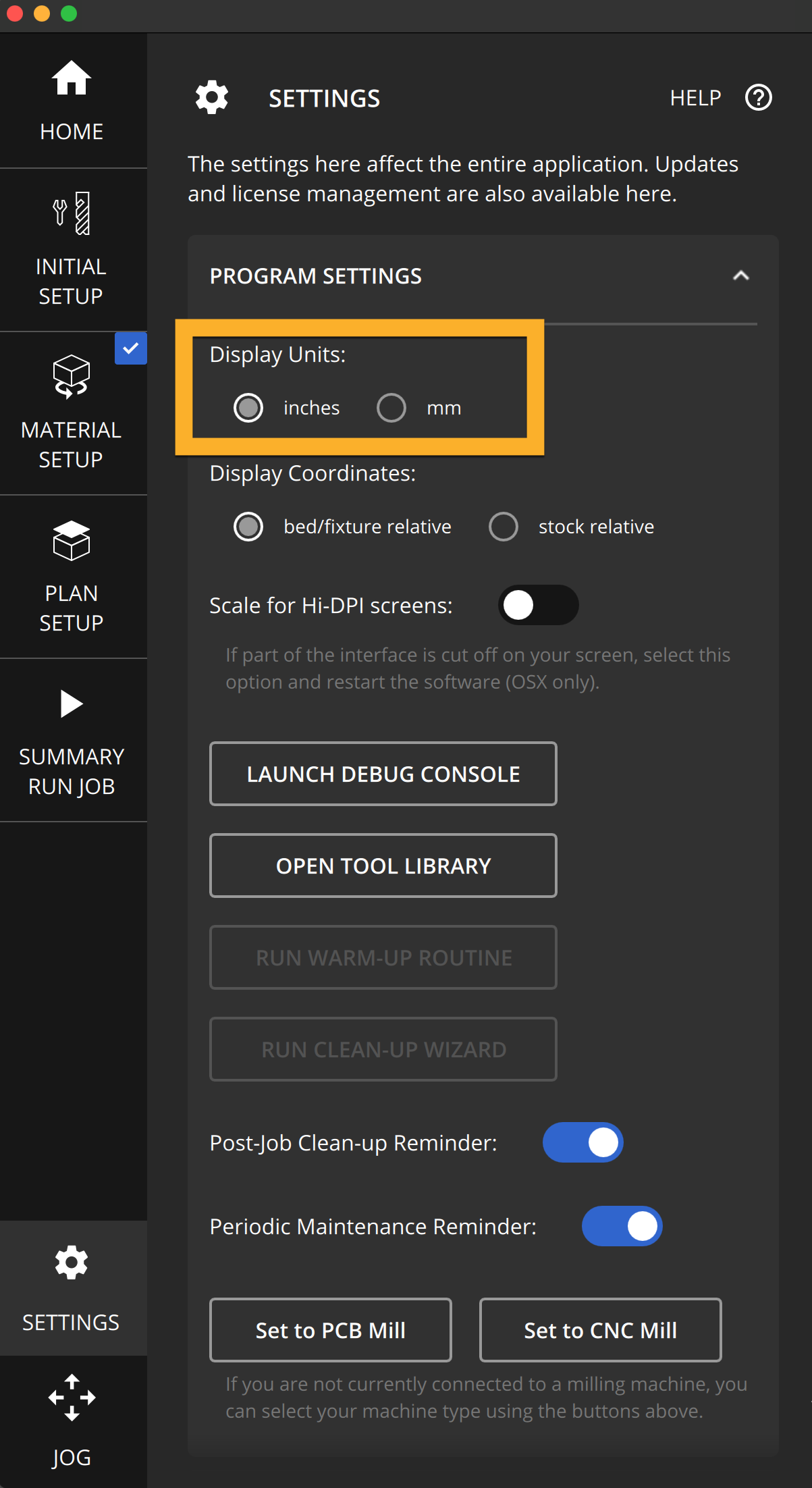Toggle Scale for Hi-DPI screens switch

538,605
